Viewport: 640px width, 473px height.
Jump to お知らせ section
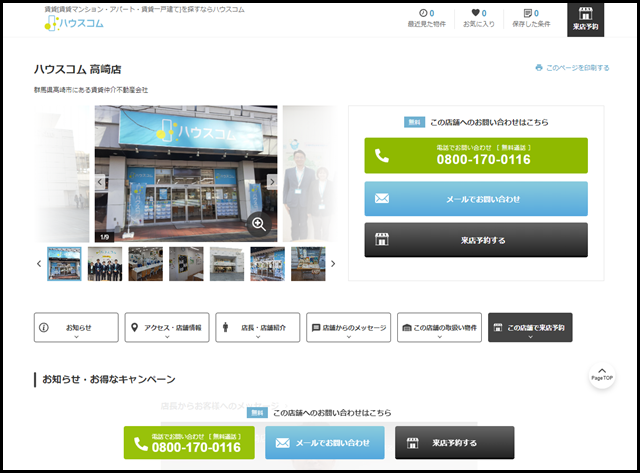76,327
